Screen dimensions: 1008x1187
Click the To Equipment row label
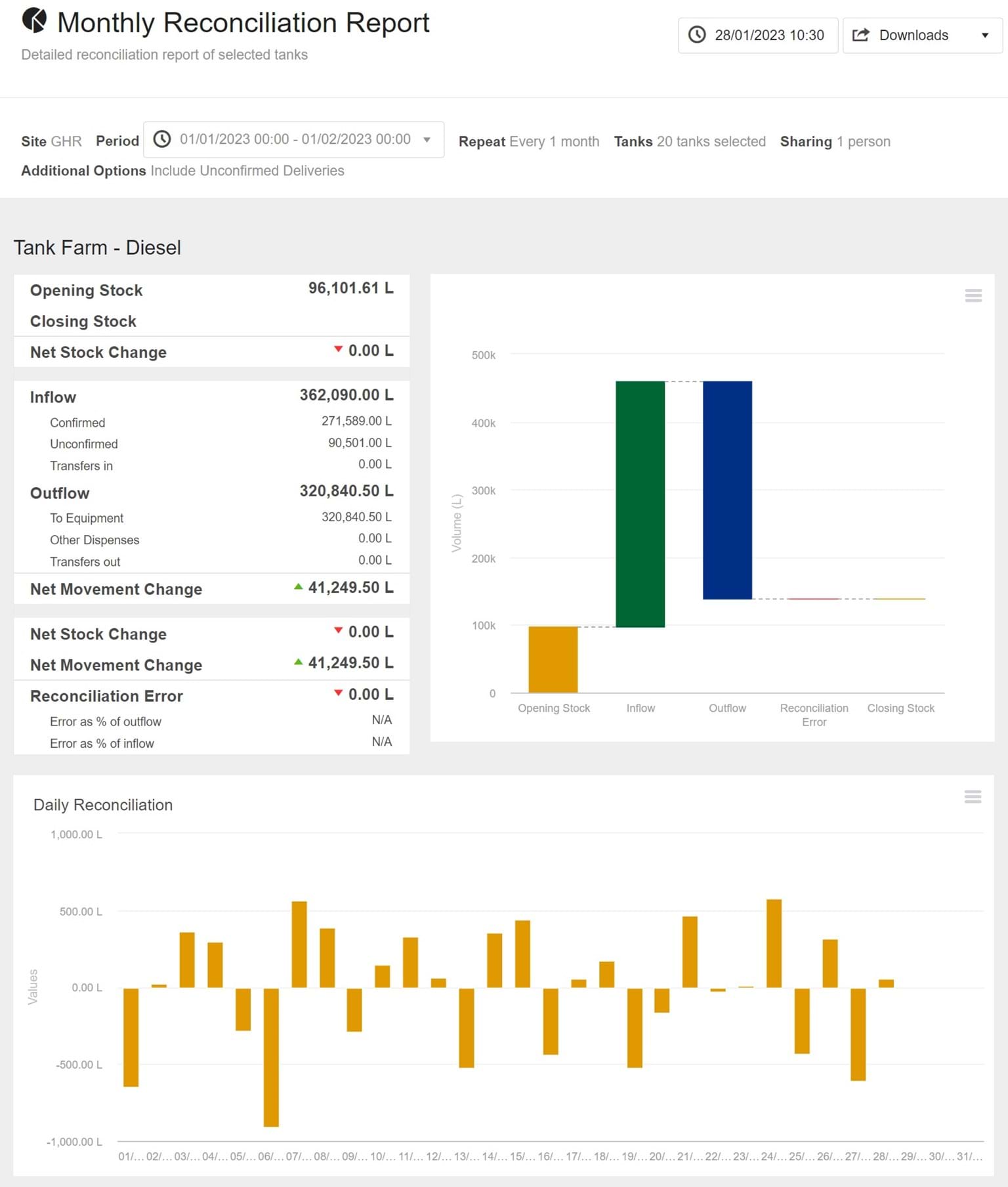coord(87,518)
